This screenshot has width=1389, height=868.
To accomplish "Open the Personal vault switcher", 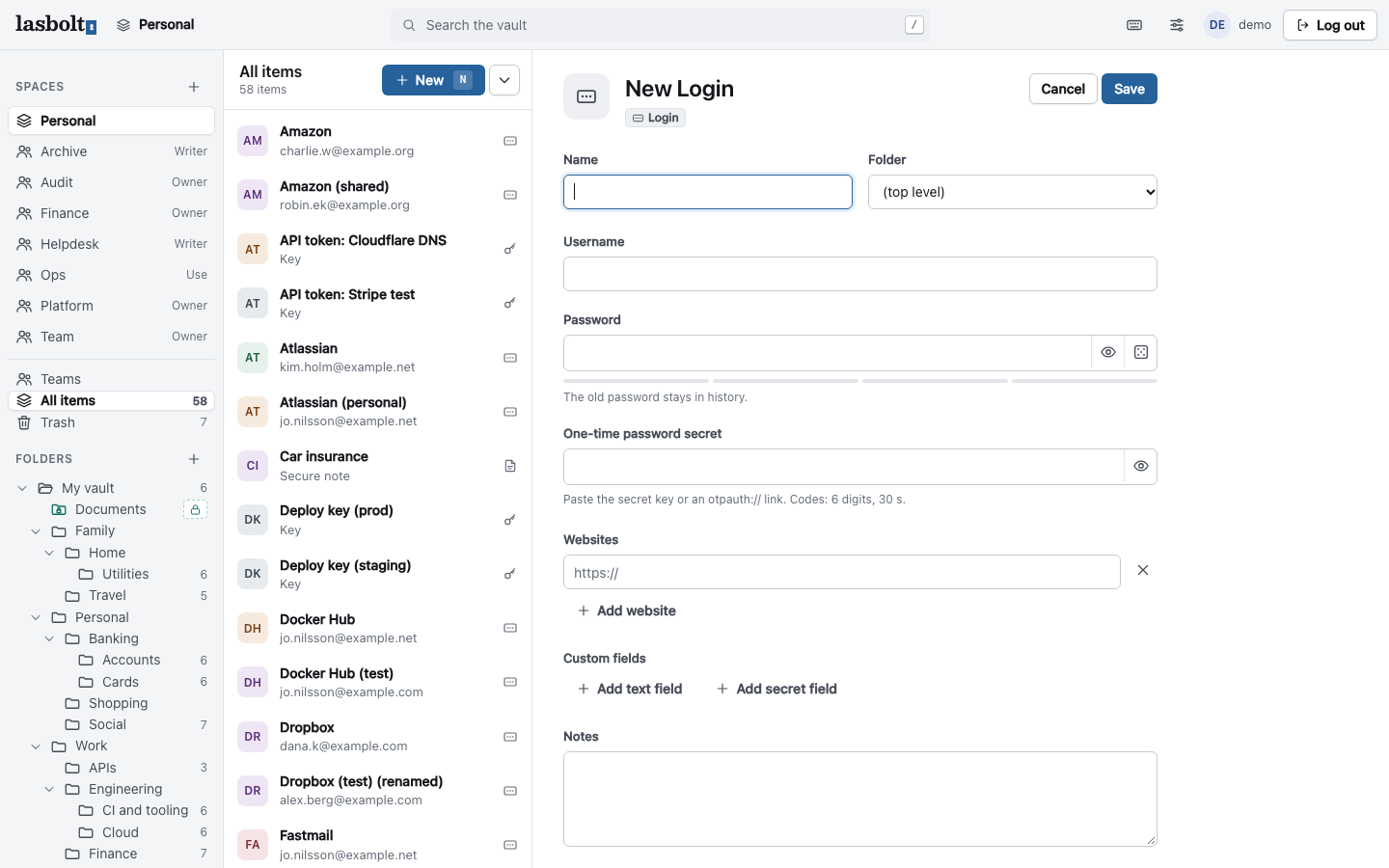I will point(155,25).
